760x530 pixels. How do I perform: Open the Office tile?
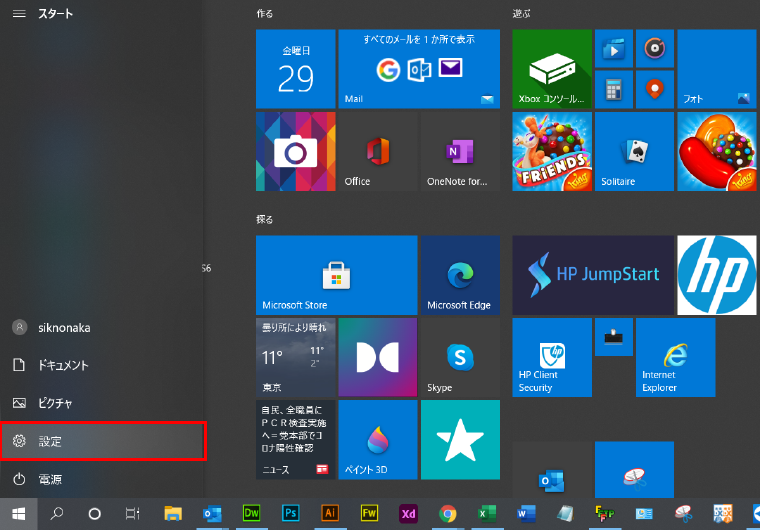pyautogui.click(x=378, y=151)
